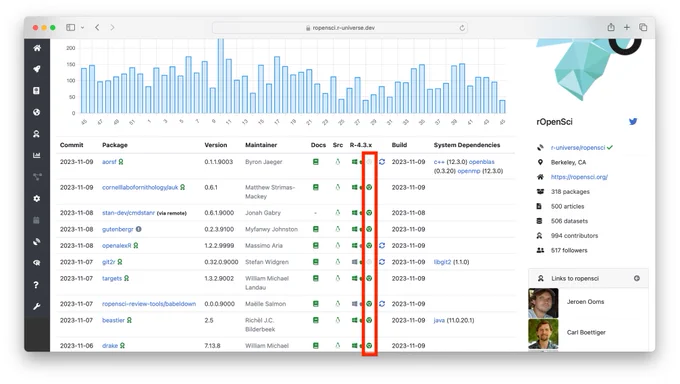This screenshot has height=384, width=680.
Task: Click maintainer name Massimo Aria
Action: [264, 246]
